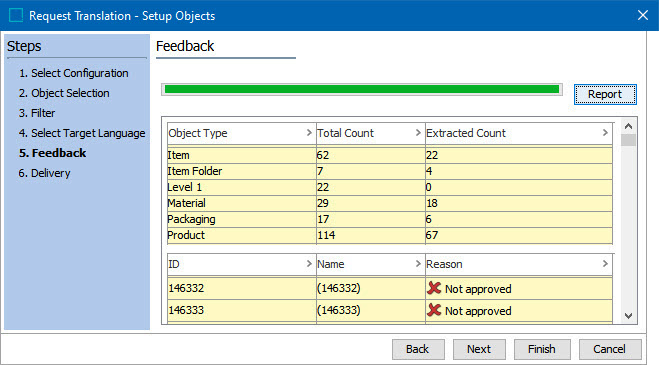Click the red X icon for 146333

click(434, 310)
